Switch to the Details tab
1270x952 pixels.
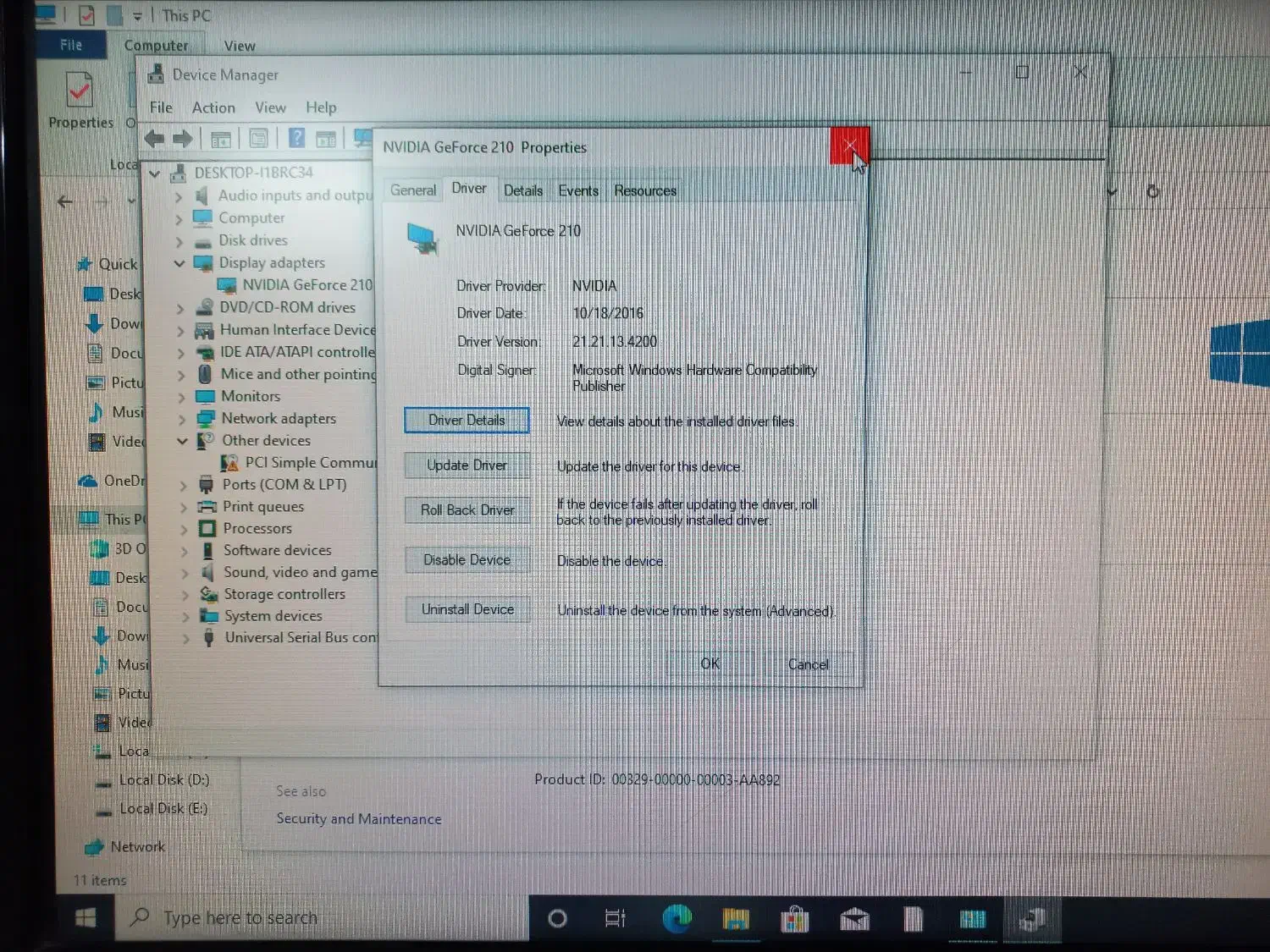[x=522, y=190]
